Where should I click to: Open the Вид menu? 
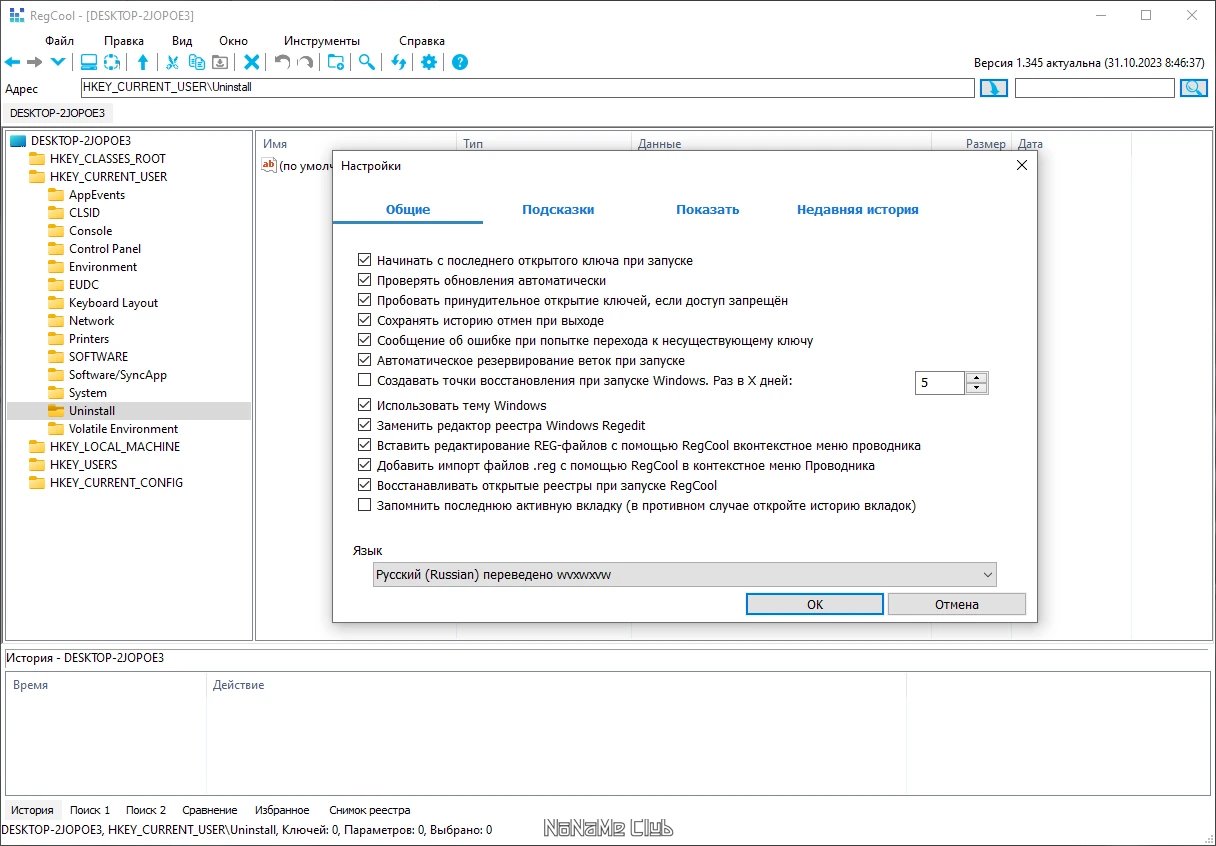coord(182,41)
